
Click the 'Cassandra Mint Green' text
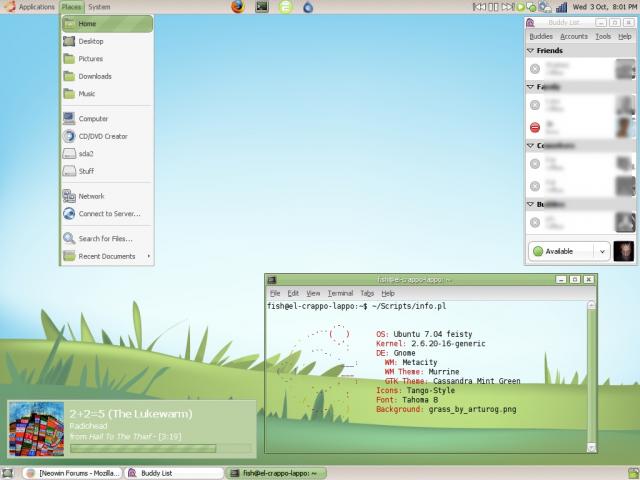[x=476, y=381]
